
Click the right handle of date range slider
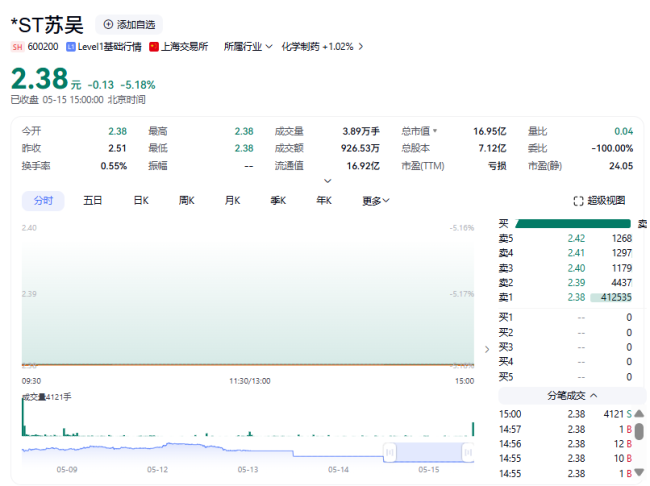(467, 452)
